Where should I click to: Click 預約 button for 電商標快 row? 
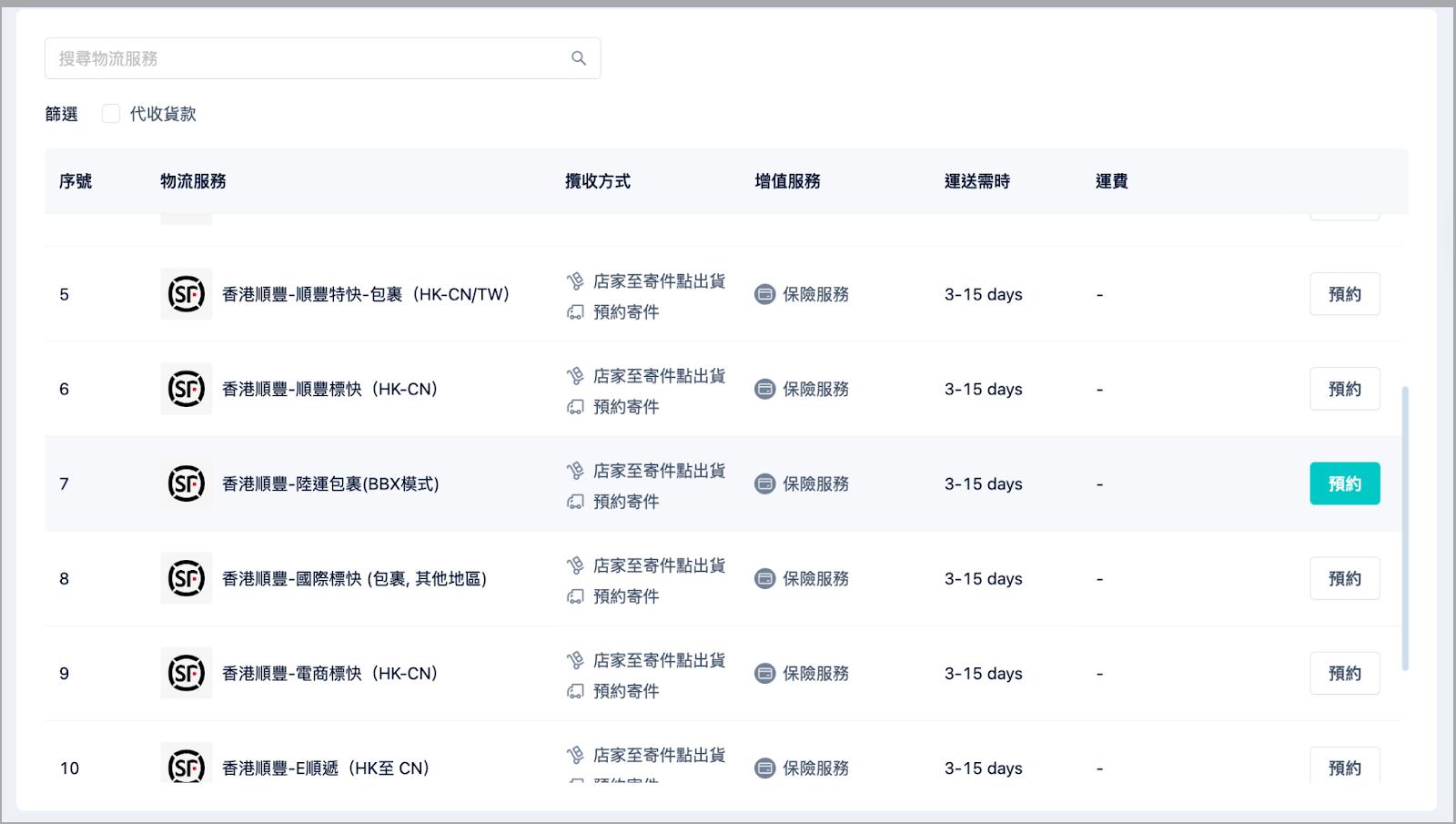click(x=1345, y=673)
